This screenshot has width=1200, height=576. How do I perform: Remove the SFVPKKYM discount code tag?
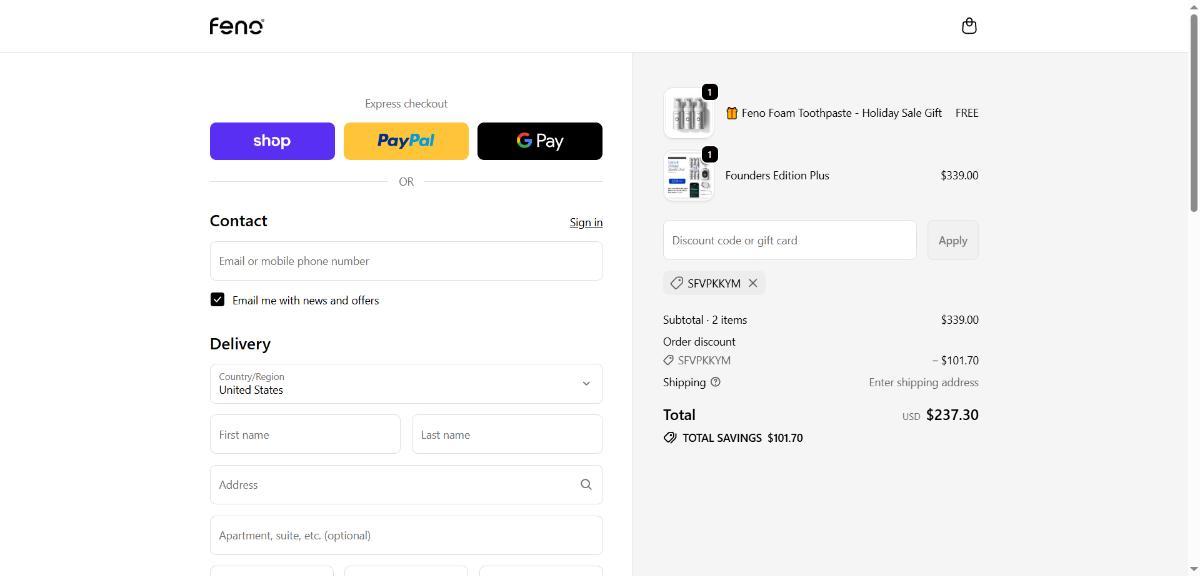[753, 283]
